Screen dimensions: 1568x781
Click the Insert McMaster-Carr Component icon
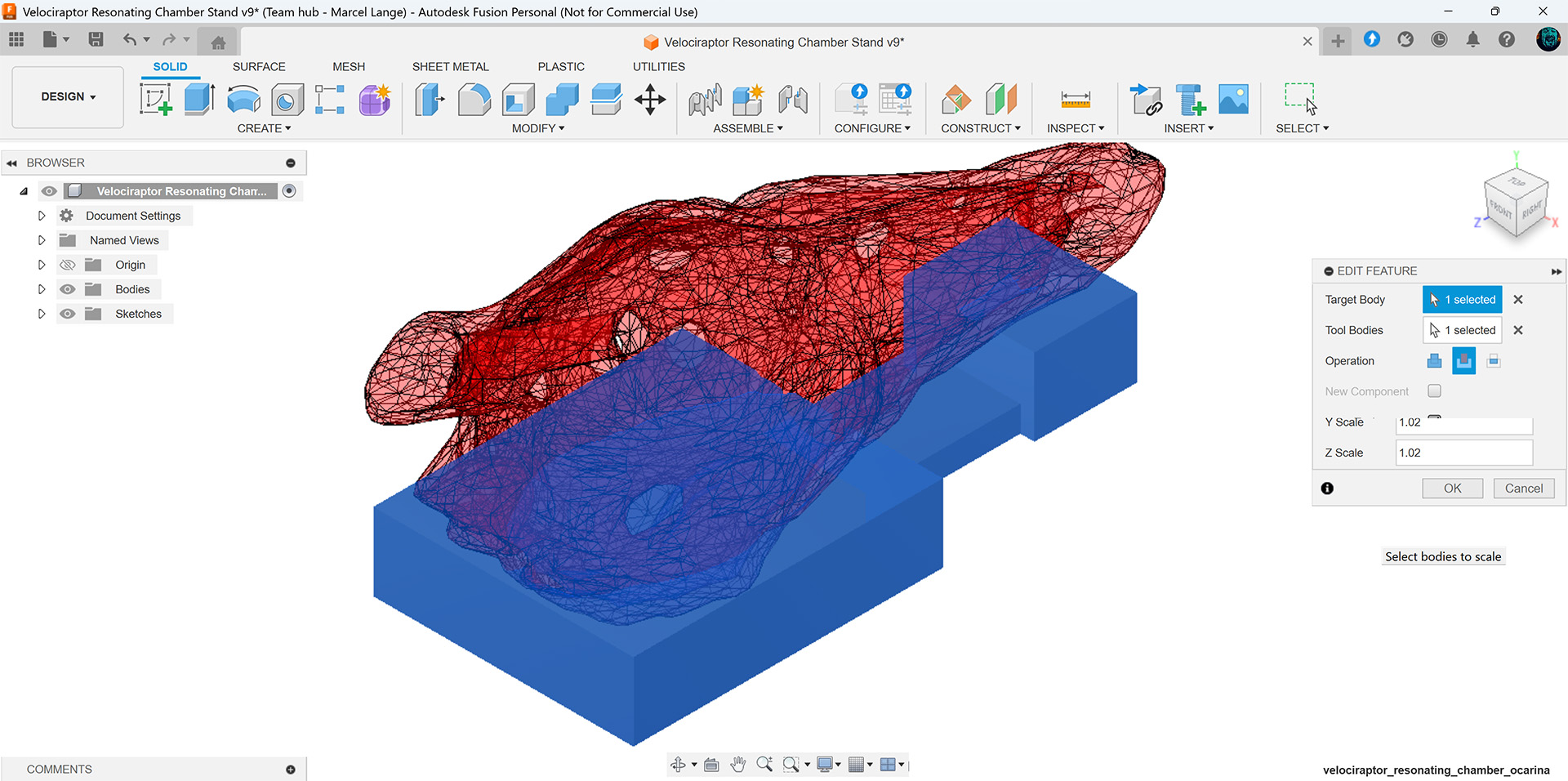click(x=1190, y=100)
